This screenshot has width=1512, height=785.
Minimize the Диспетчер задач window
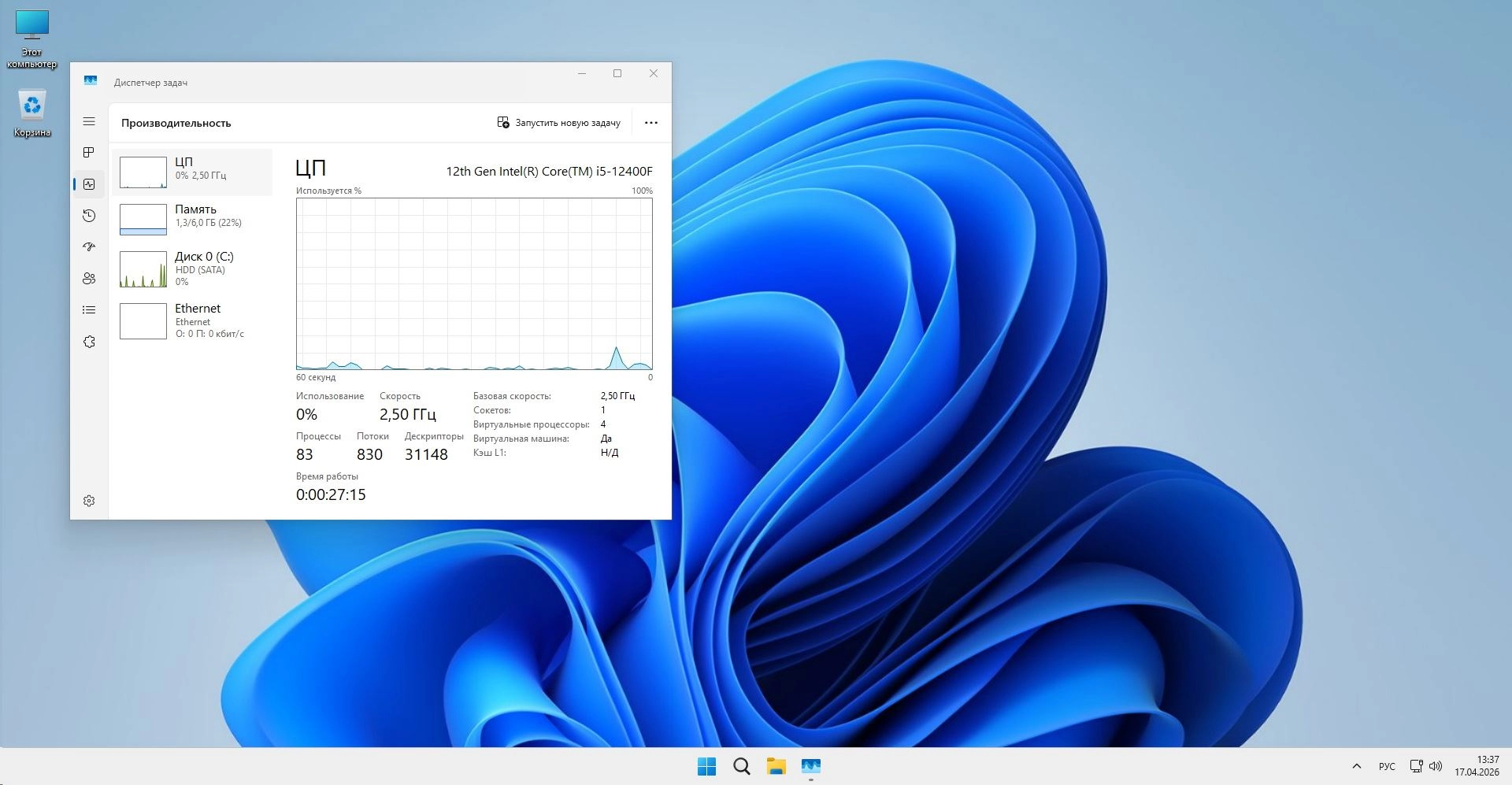[x=582, y=73]
